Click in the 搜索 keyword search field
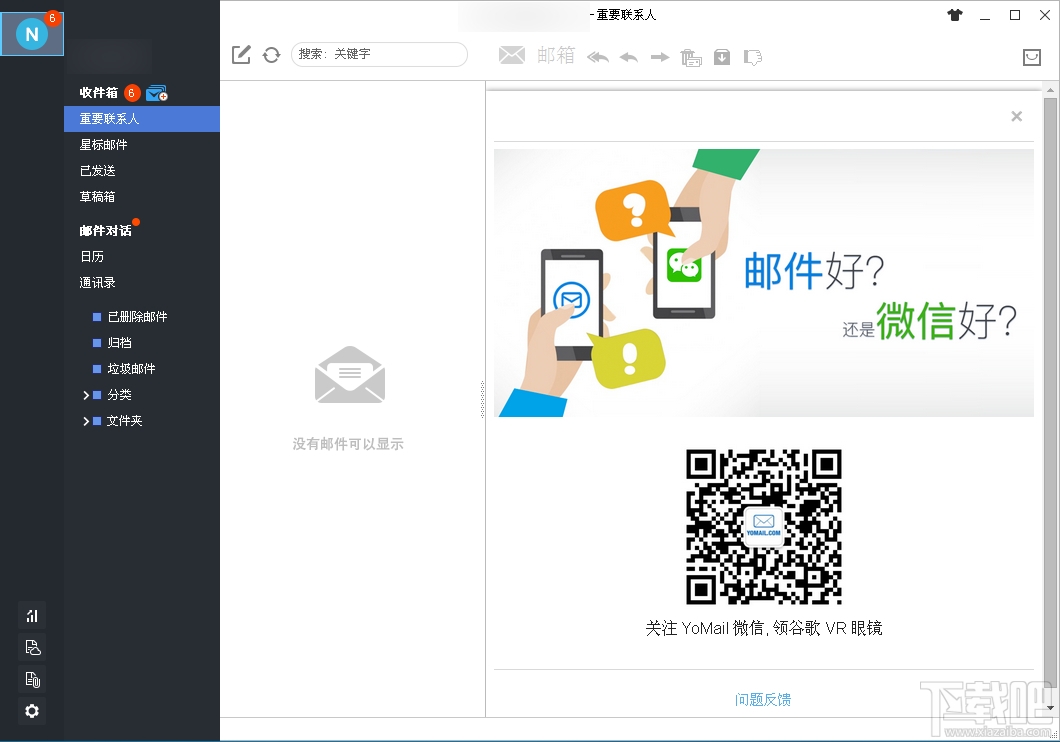This screenshot has height=742, width=1060. pyautogui.click(x=379, y=54)
